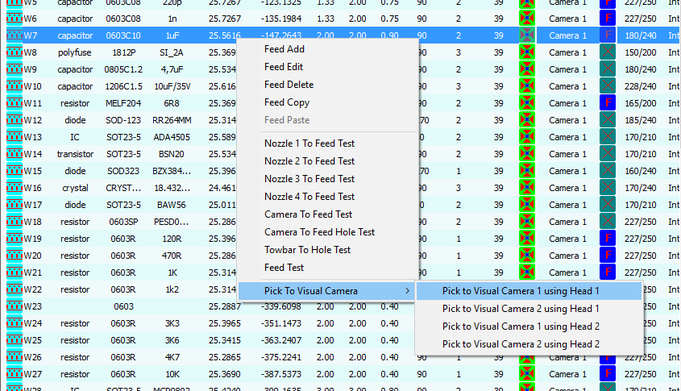Click the BAW56 value in row W17
This screenshot has height=391, width=681.
(x=172, y=205)
